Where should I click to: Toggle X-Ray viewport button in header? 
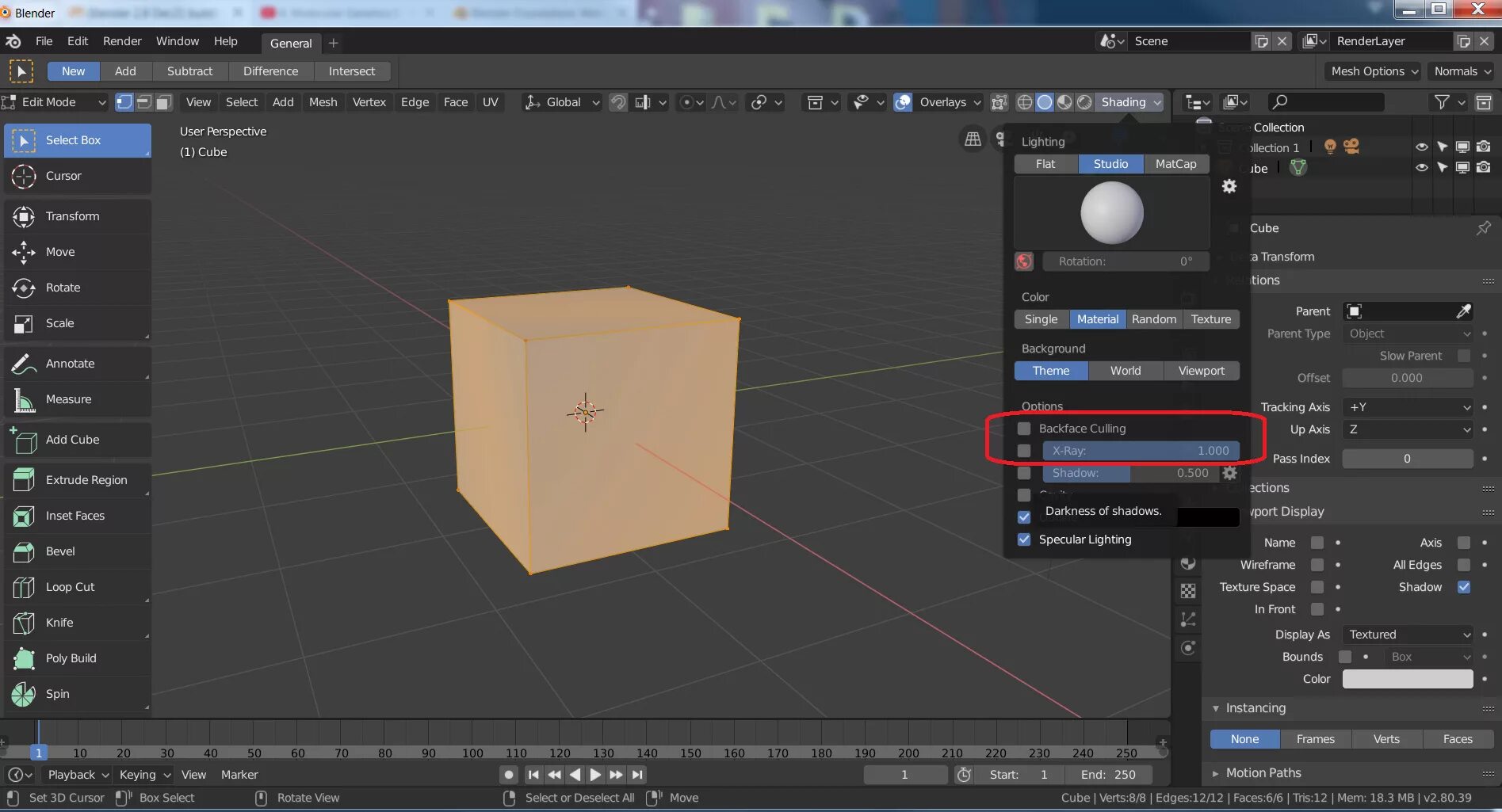click(999, 102)
